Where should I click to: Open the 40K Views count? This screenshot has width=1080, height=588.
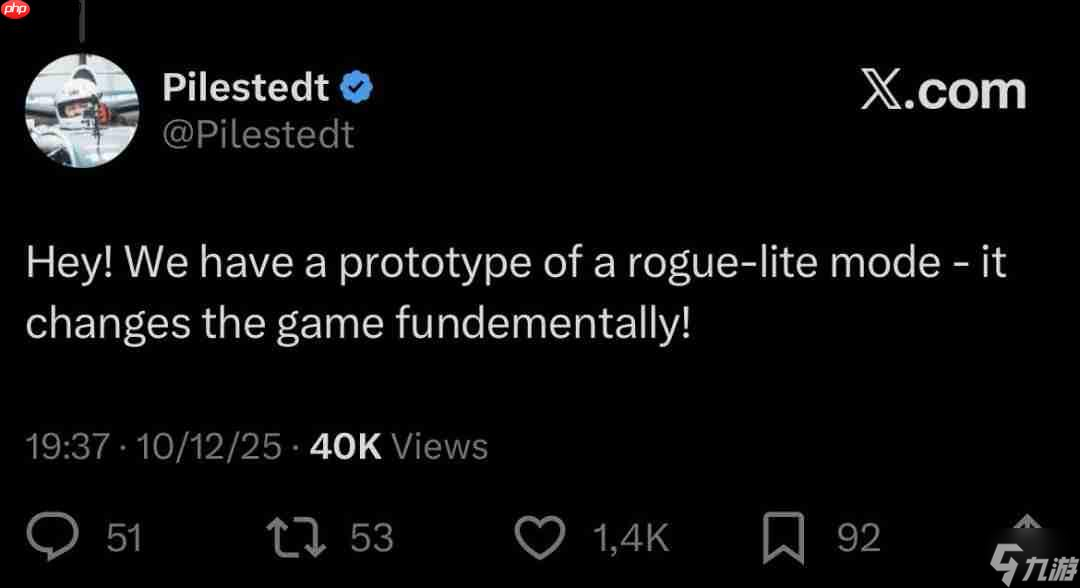tap(399, 446)
